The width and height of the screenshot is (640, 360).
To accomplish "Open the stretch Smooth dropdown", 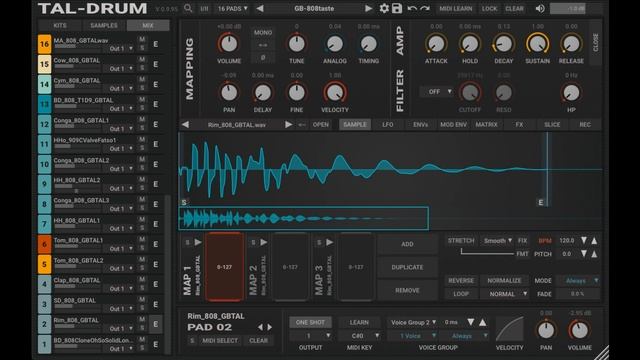I will click(x=498, y=241).
